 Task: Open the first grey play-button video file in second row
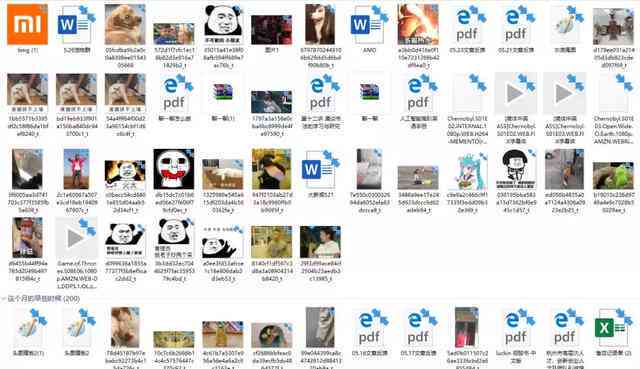516,93
